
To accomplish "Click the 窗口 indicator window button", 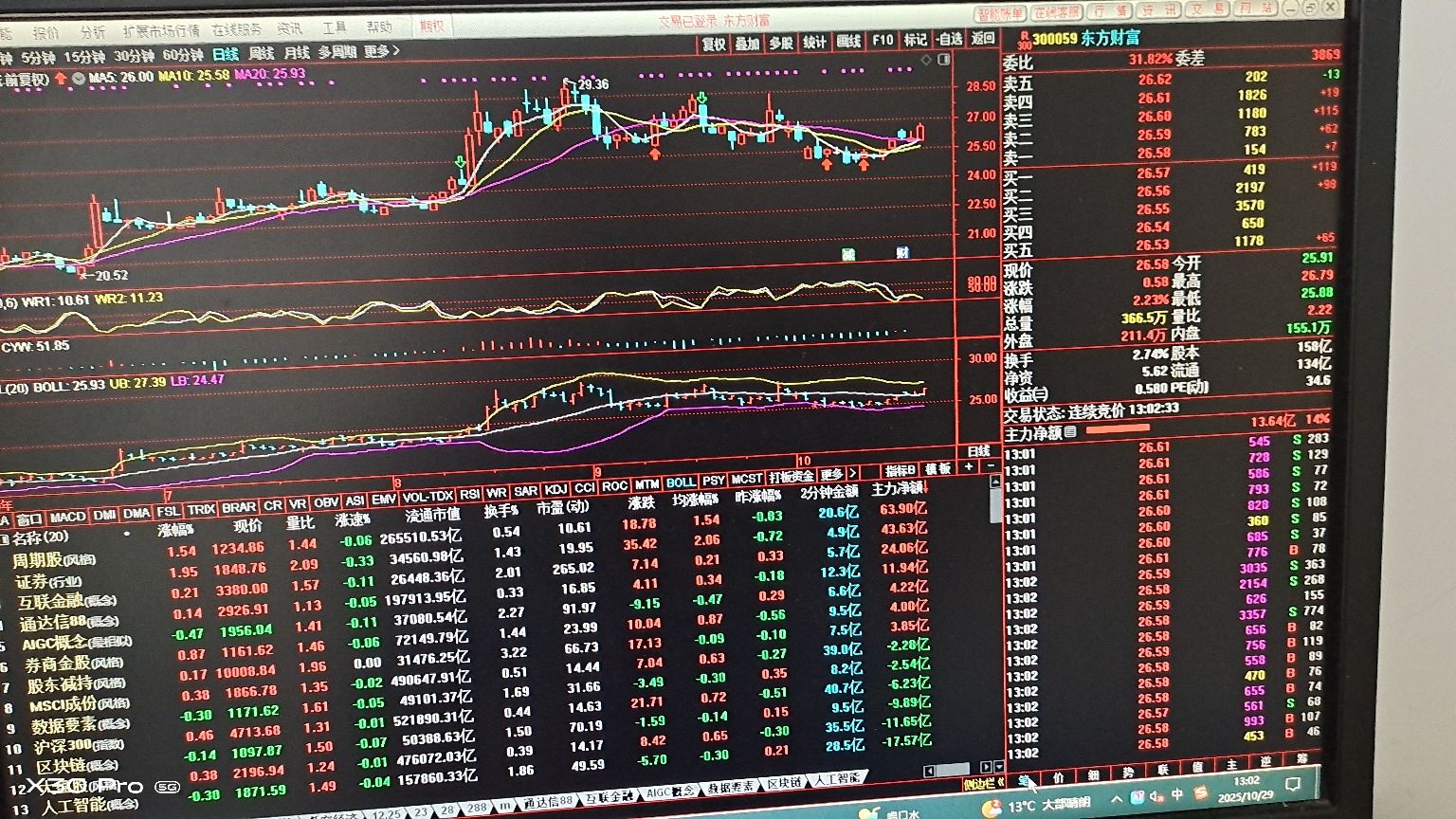I will point(29,519).
